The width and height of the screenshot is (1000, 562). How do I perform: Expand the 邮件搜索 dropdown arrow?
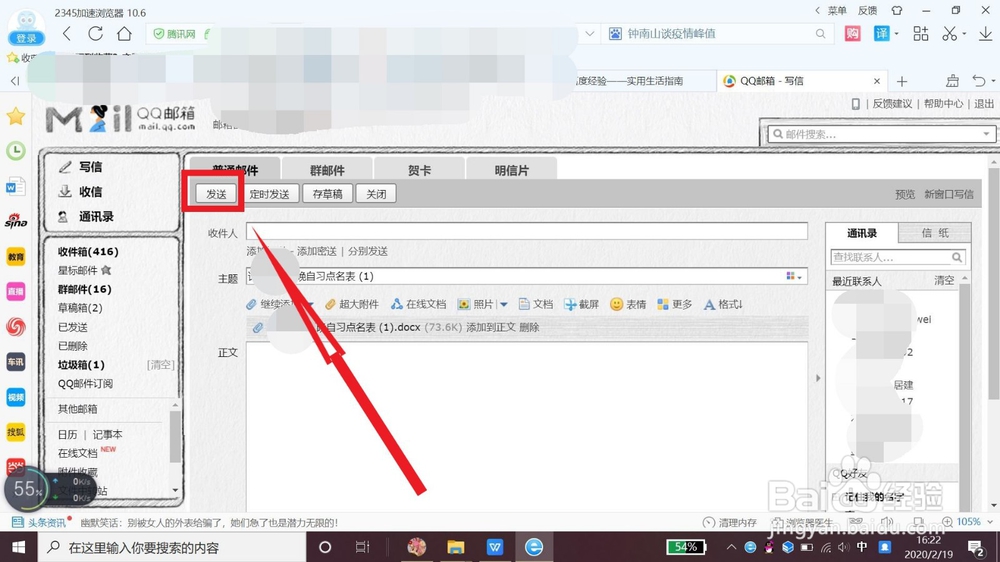(x=987, y=134)
